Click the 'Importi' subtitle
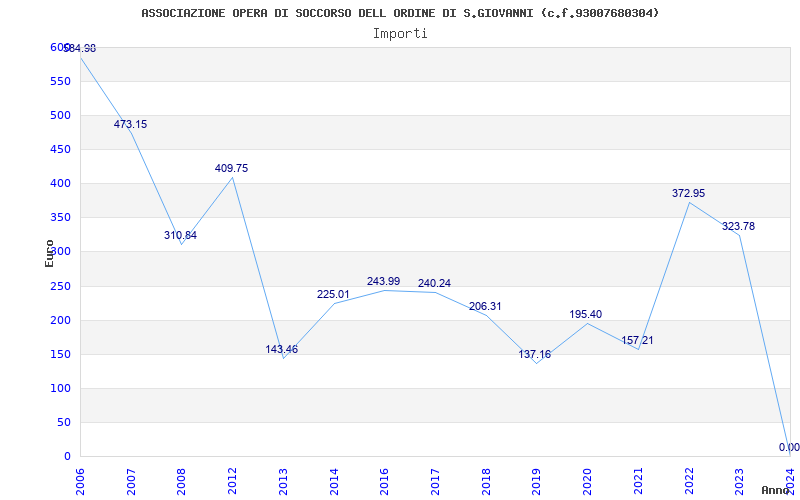Image resolution: width=800 pixels, height=500 pixels. pyautogui.click(x=400, y=34)
